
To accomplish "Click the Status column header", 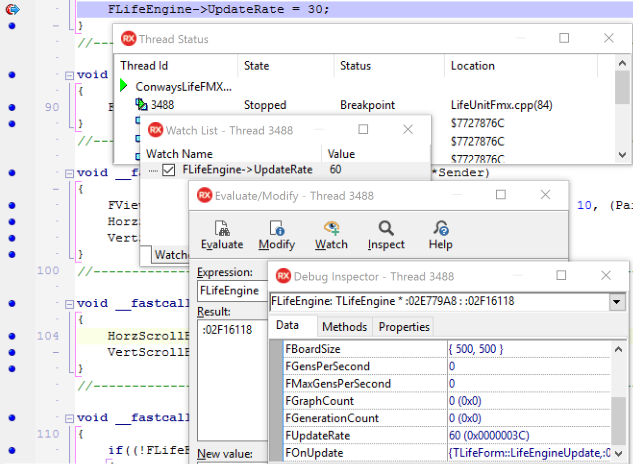I will 389,66.
